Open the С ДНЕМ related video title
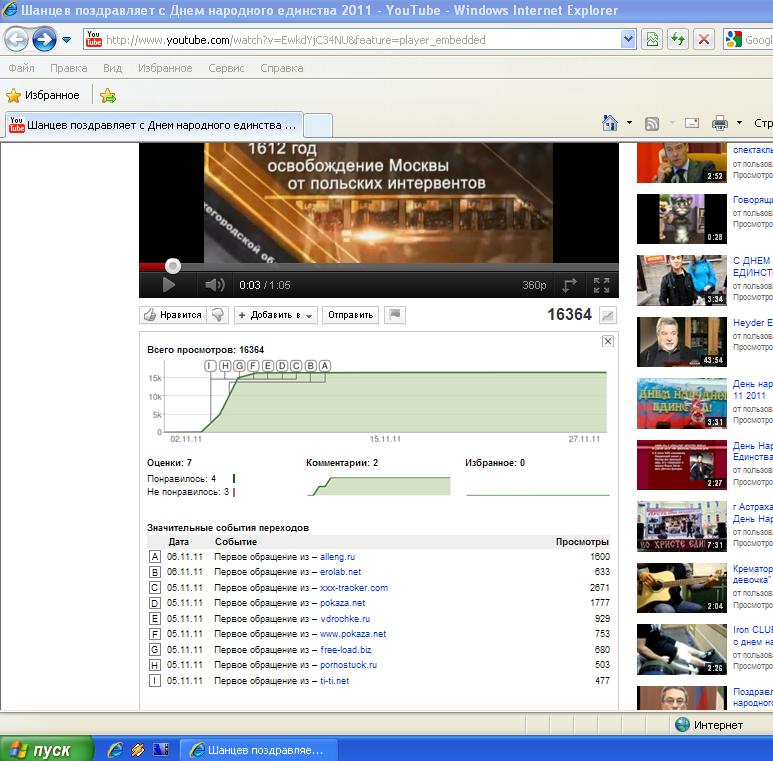This screenshot has width=773, height=761. (752, 267)
